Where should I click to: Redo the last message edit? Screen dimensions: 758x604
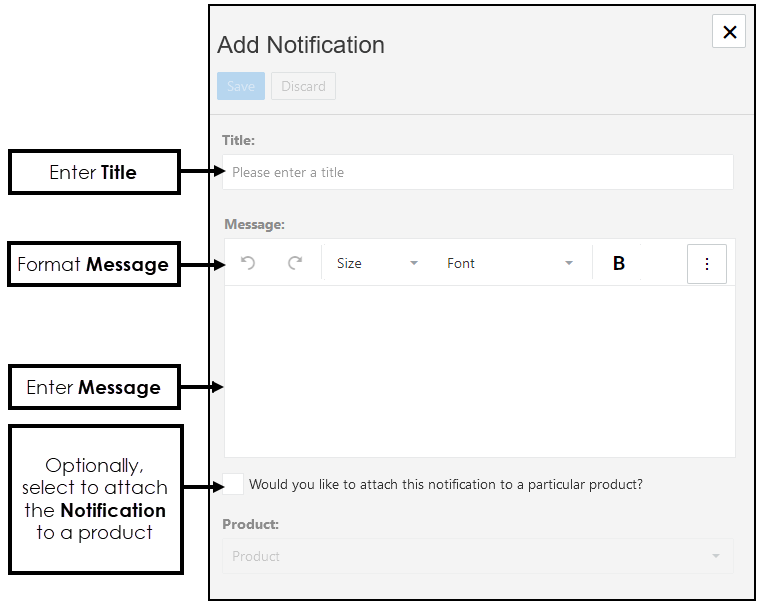click(x=295, y=263)
